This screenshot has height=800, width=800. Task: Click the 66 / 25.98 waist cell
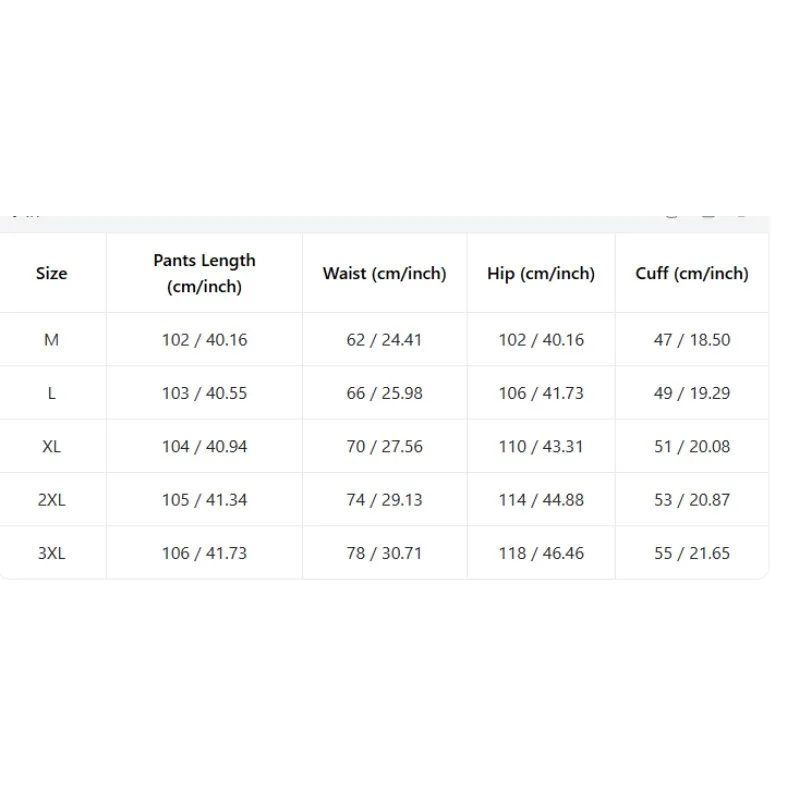point(384,393)
